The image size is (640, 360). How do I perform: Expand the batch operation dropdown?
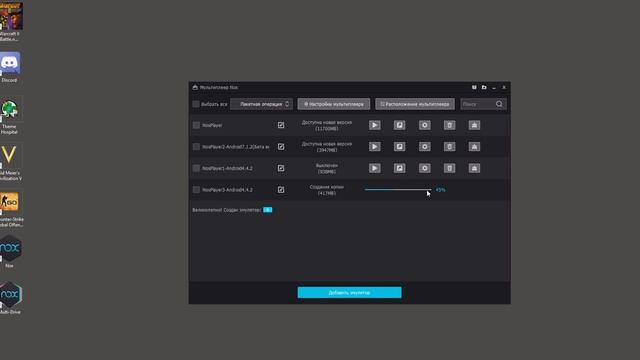tap(262, 104)
